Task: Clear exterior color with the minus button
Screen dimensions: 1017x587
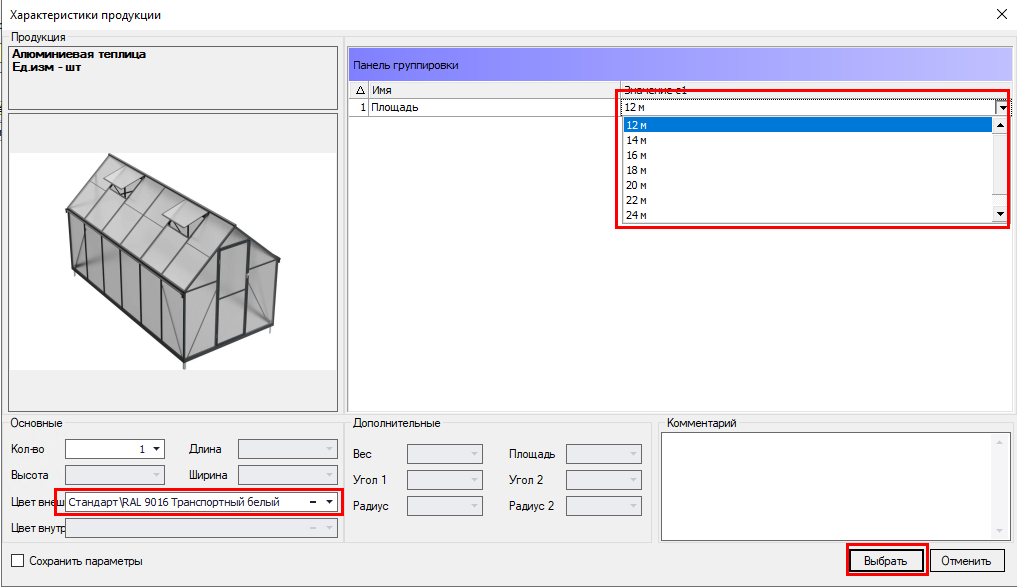Action: point(313,502)
